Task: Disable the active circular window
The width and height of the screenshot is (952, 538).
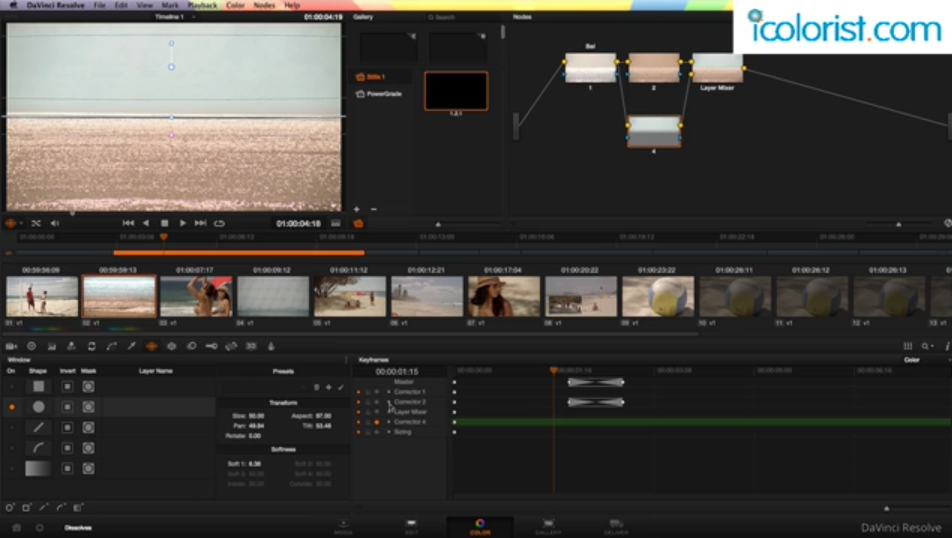Action: pyautogui.click(x=12, y=407)
